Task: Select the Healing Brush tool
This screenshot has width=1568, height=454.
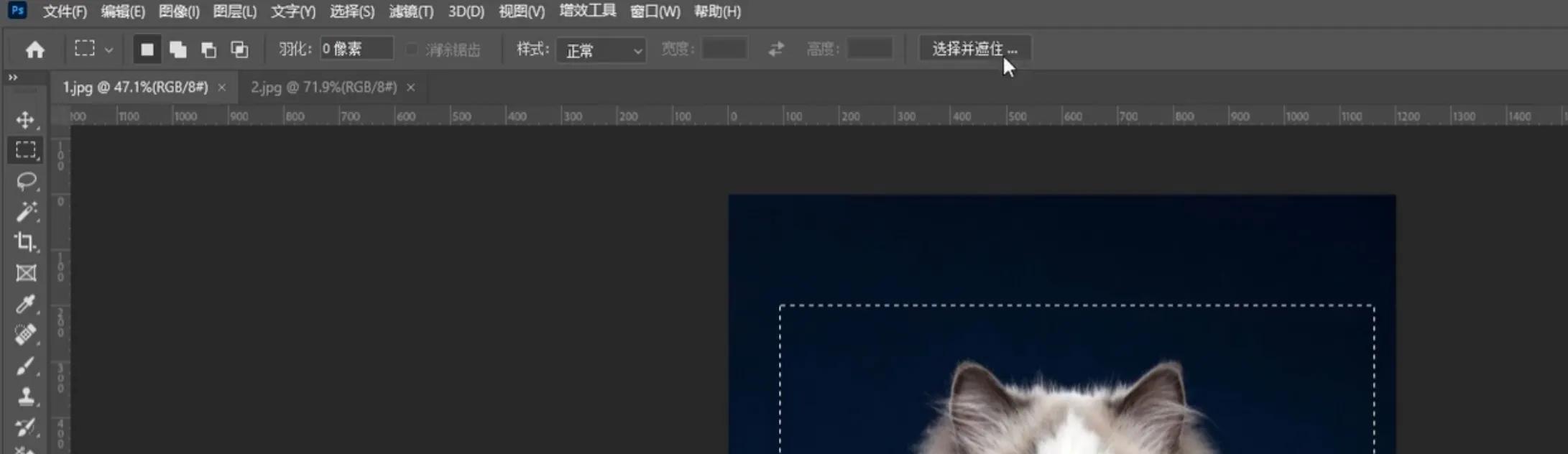Action: [x=26, y=335]
